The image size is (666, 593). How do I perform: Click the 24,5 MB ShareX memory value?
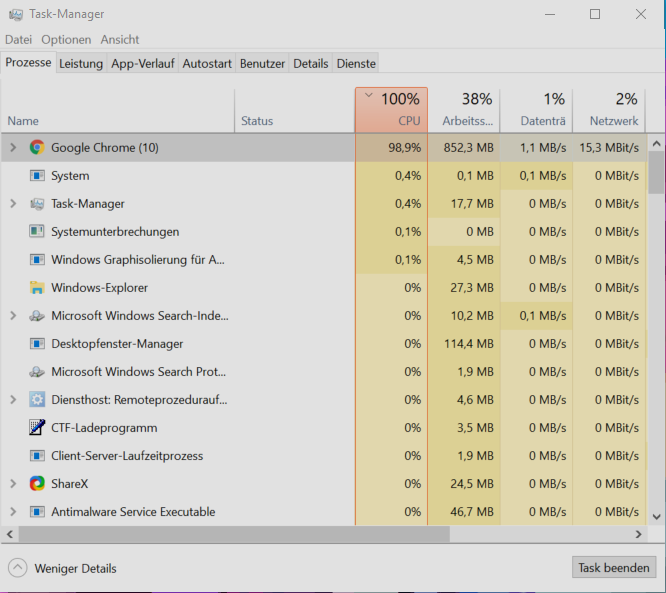tap(472, 484)
